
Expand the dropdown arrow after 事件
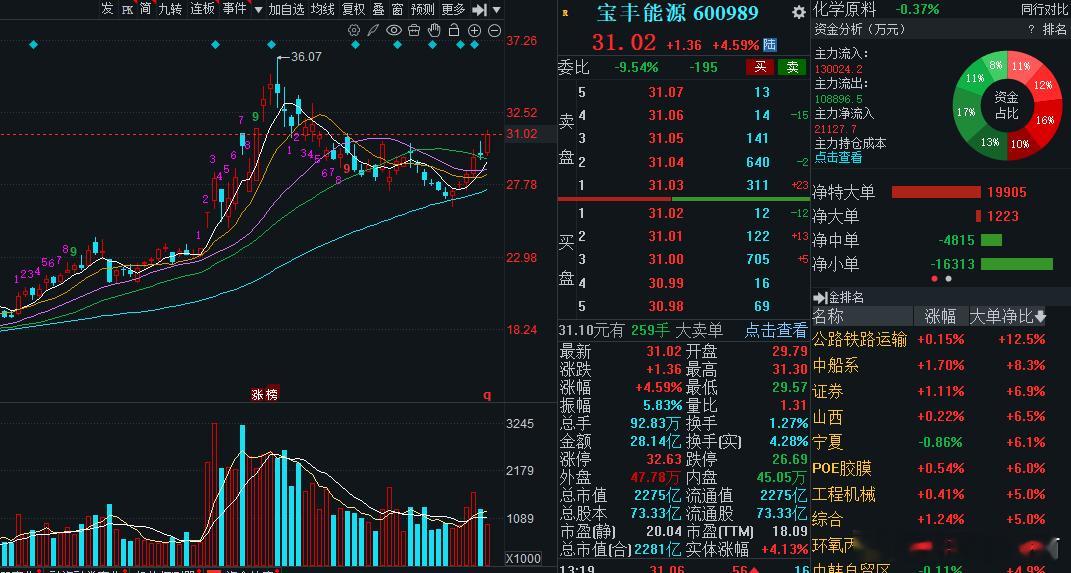click(258, 10)
